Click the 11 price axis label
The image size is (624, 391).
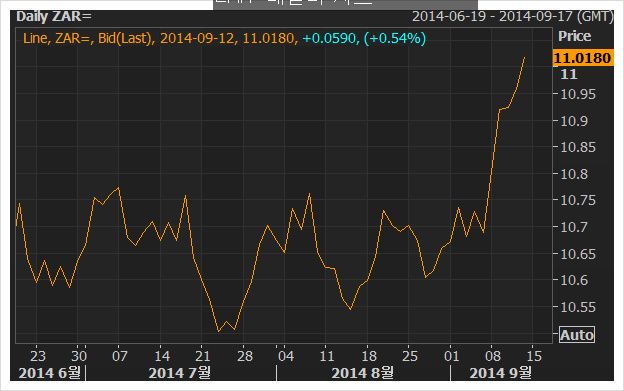point(568,74)
